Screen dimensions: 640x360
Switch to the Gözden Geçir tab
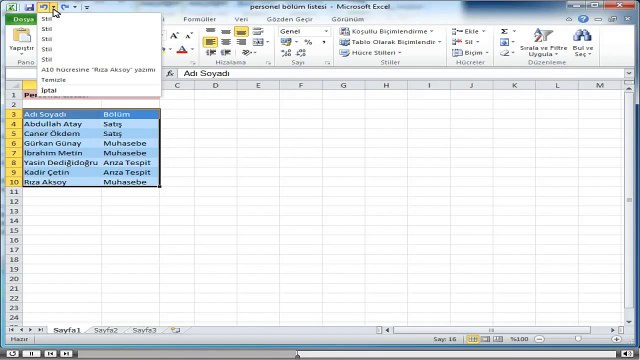click(289, 19)
